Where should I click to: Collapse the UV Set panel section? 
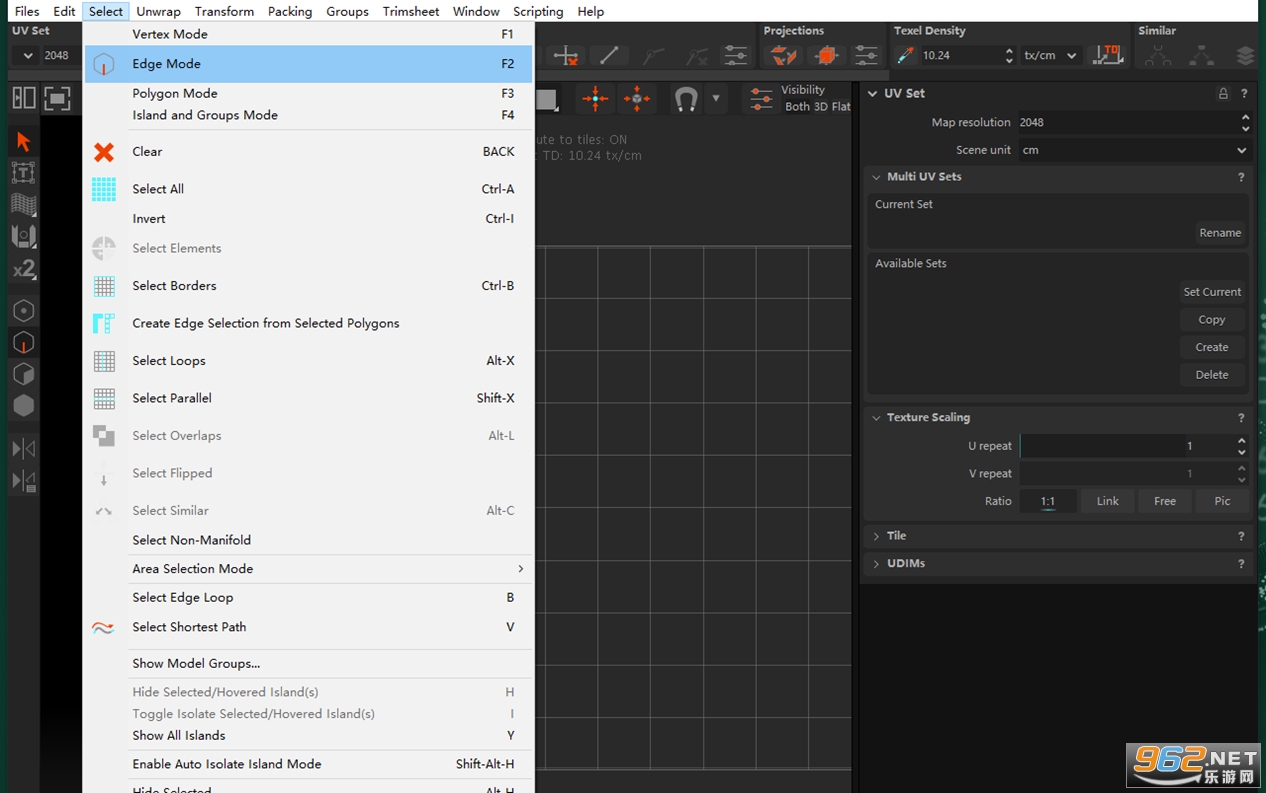tap(872, 94)
